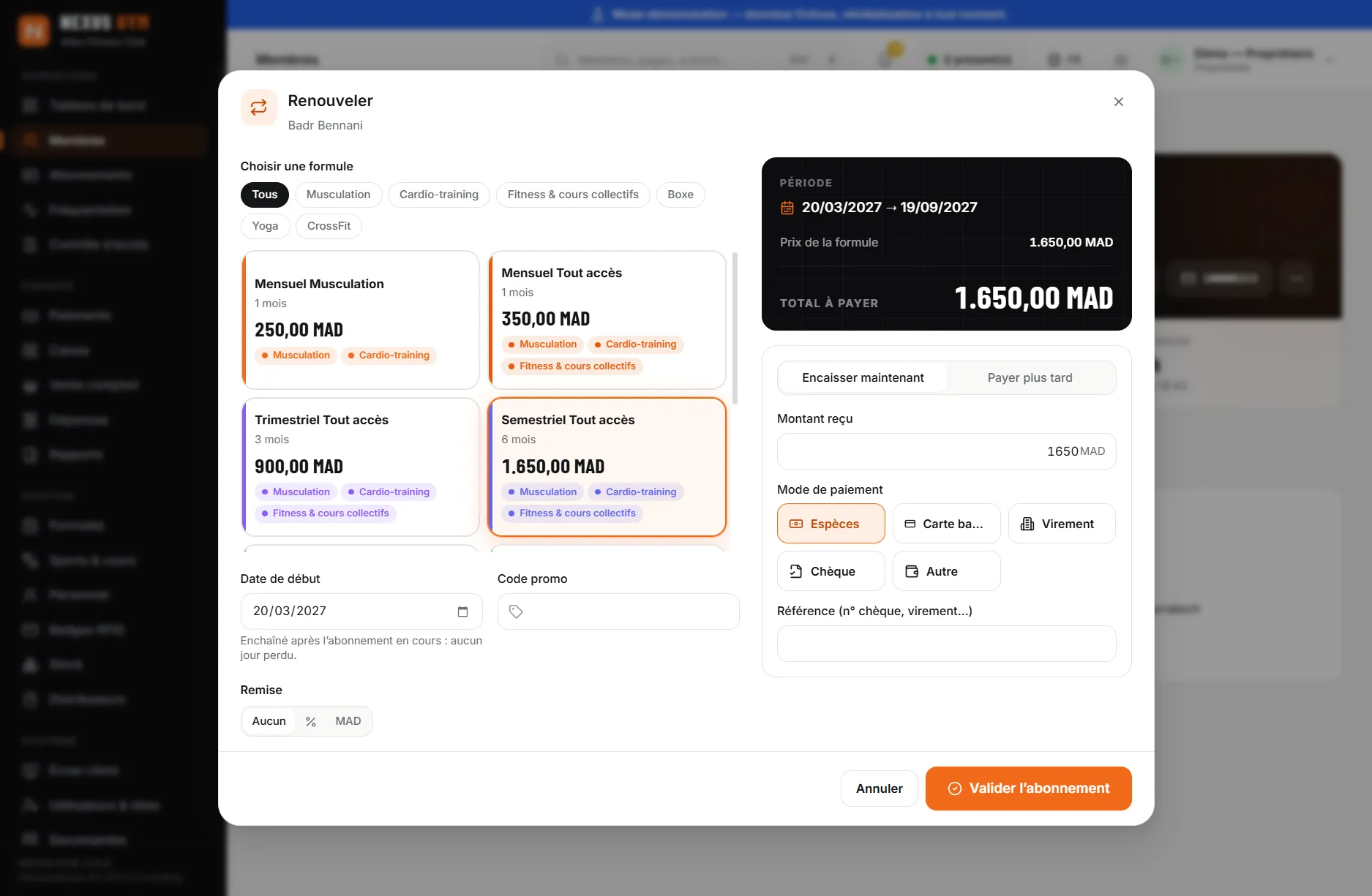This screenshot has height=896, width=1372.
Task: Select Chèque payment mode
Action: pyautogui.click(x=831, y=571)
